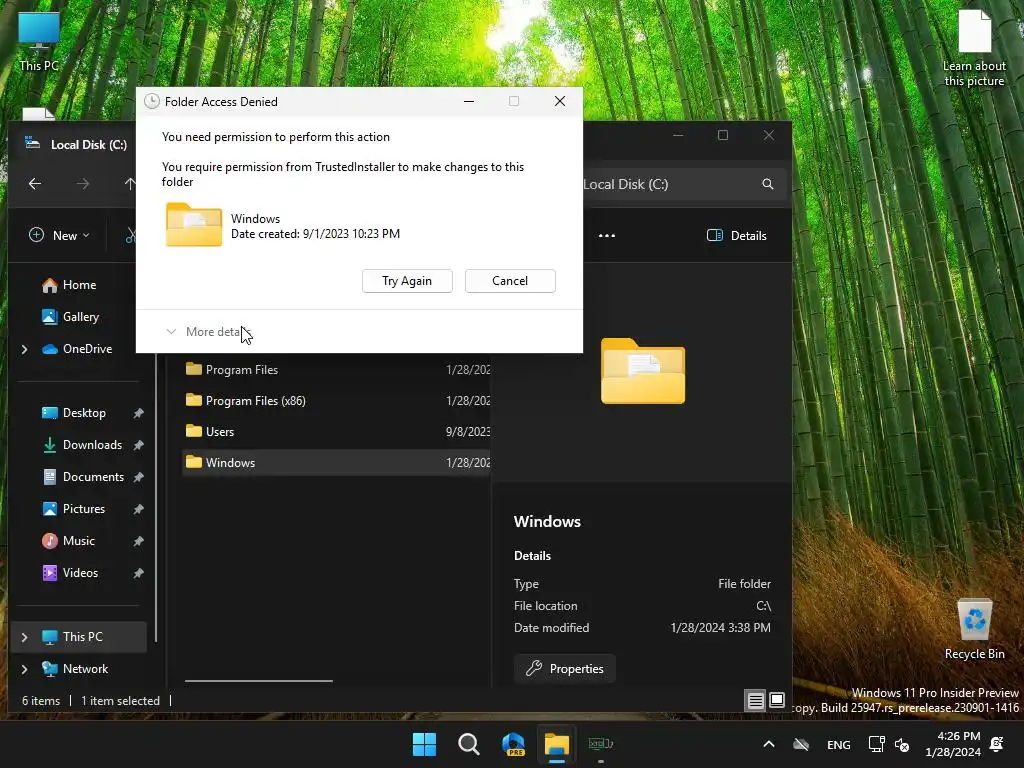This screenshot has width=1024, height=768.
Task: Open the pinned Documents folder
Action: 83,477
